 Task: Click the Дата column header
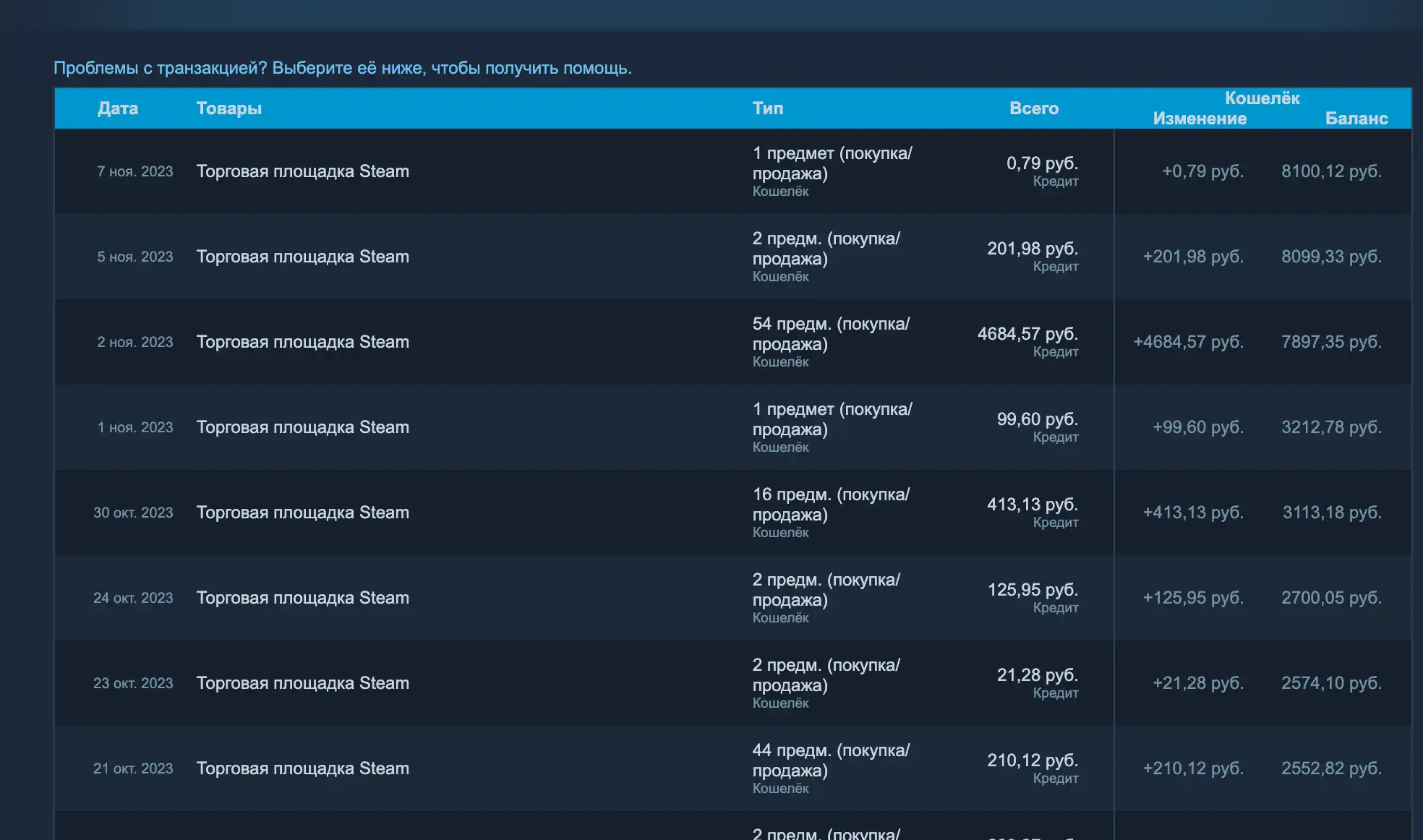click(118, 108)
